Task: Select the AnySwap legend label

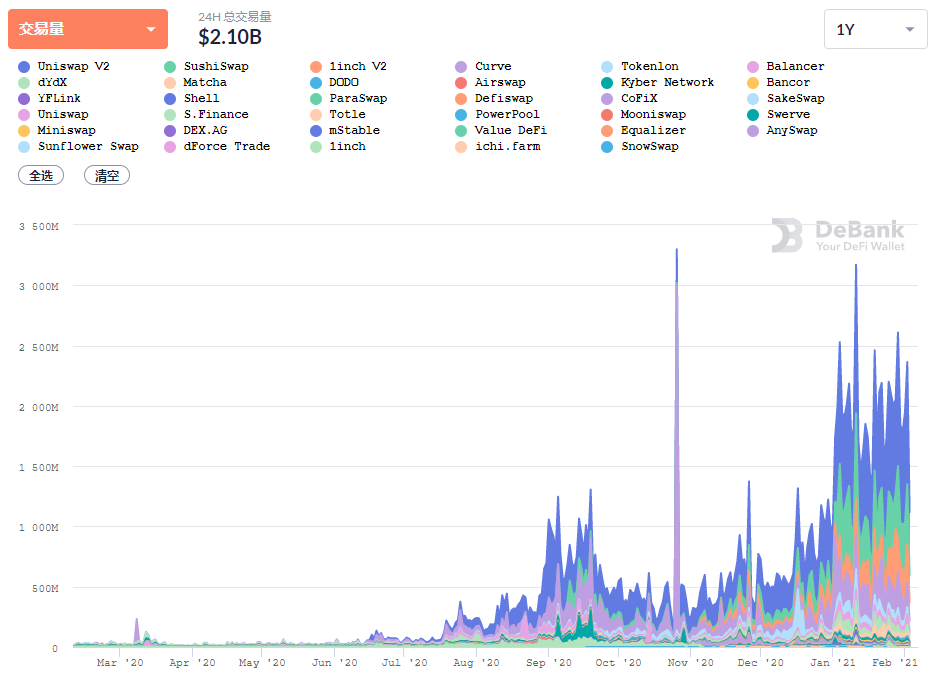Action: click(792, 130)
